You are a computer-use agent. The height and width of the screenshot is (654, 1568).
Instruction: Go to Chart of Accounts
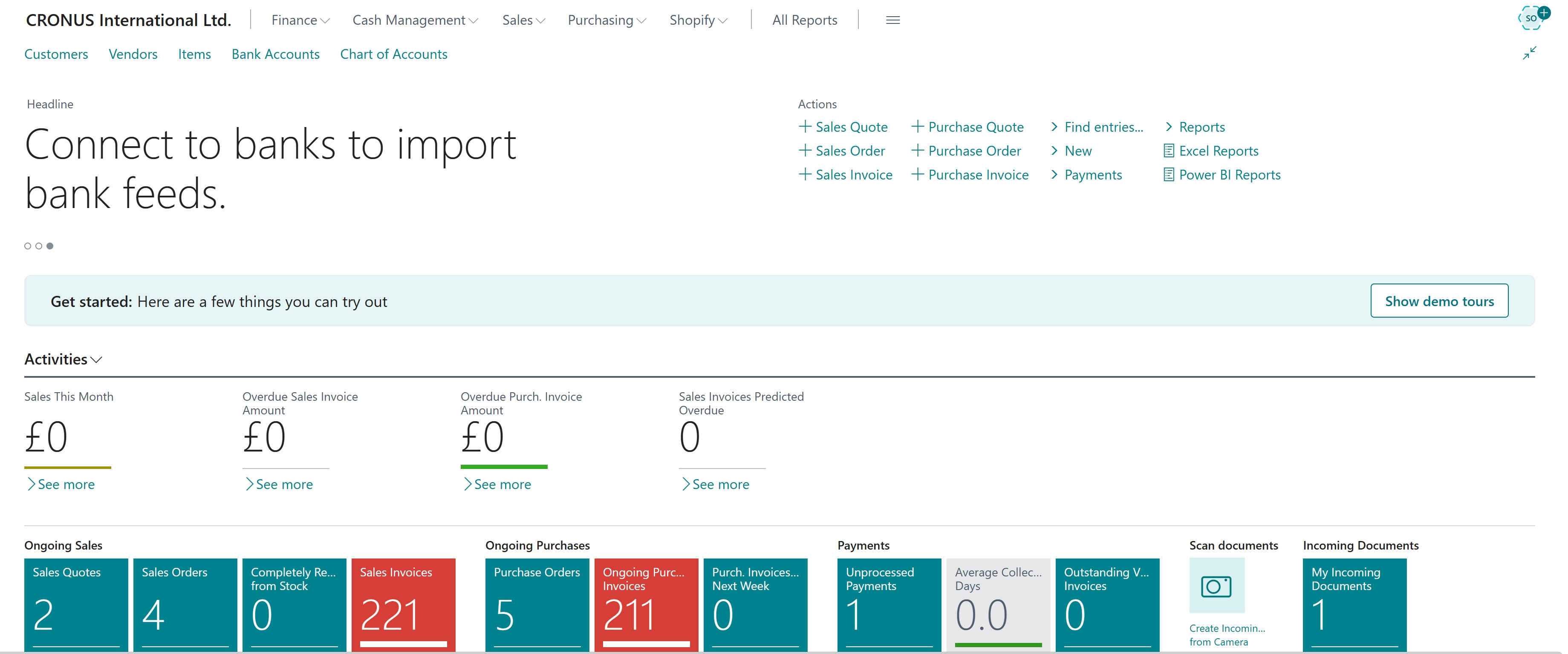[393, 54]
